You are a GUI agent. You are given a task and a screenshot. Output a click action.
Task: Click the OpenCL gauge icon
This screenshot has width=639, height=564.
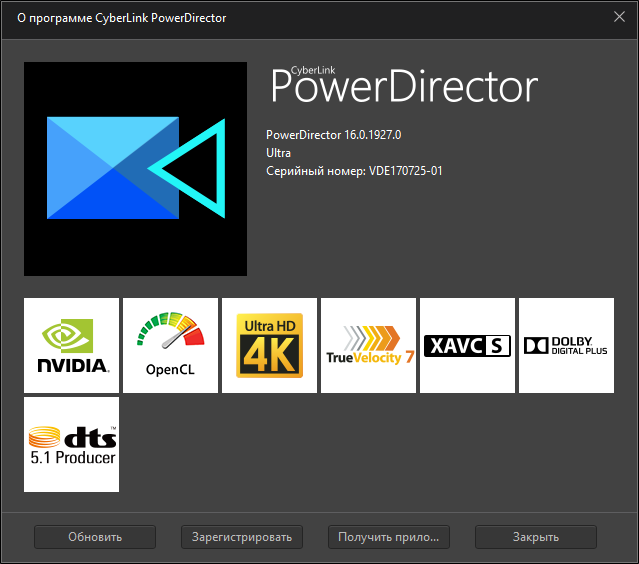[x=170, y=345]
